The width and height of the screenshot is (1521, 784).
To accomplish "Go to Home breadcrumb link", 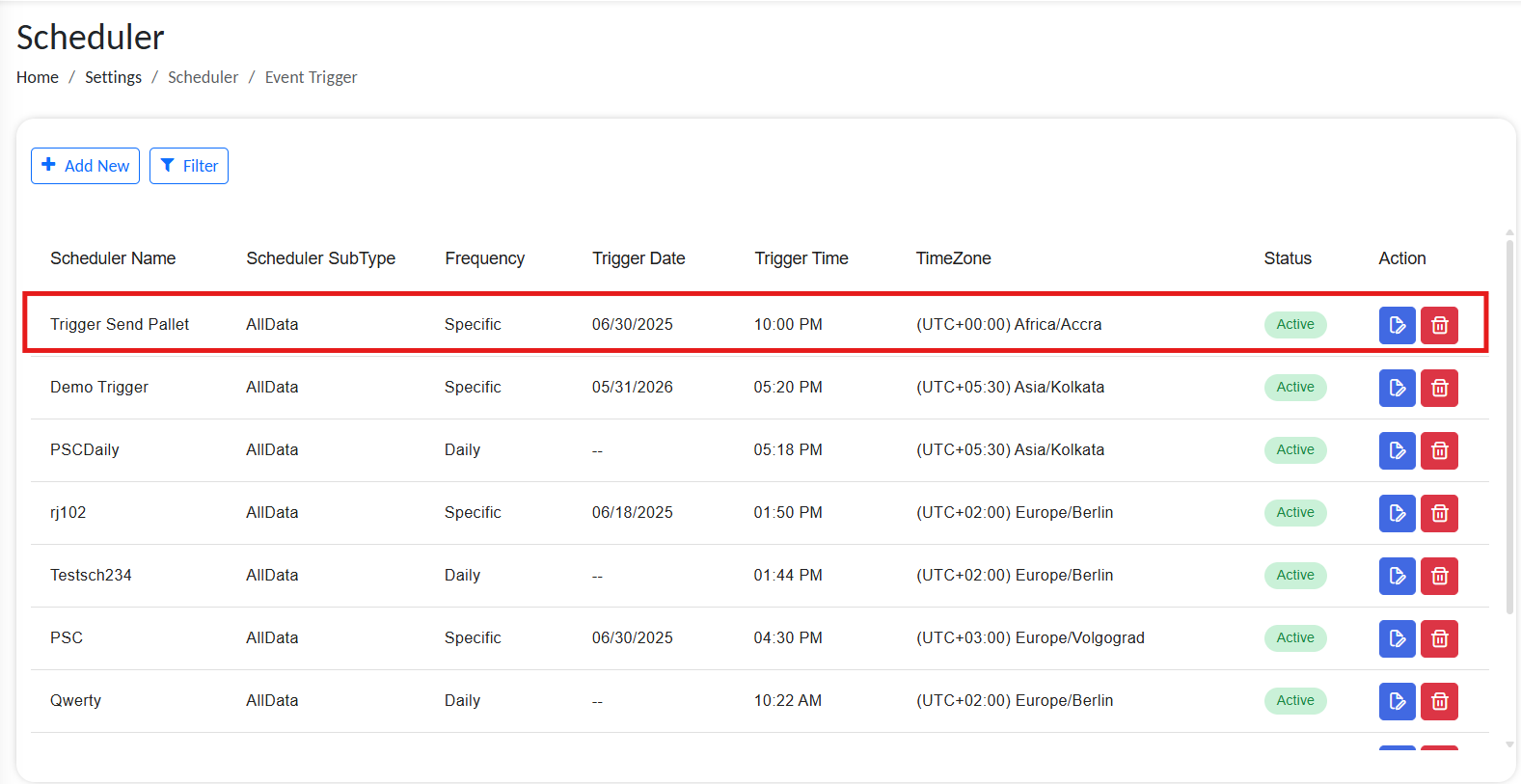I will tap(38, 77).
